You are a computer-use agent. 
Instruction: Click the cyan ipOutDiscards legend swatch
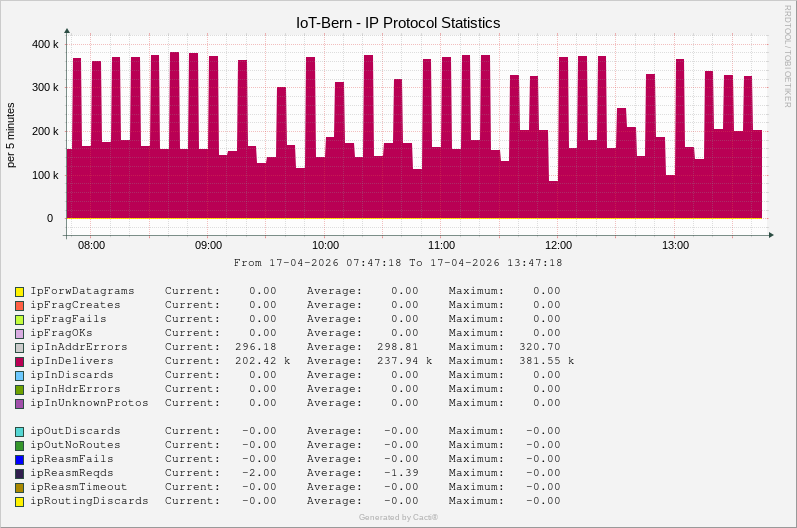click(x=19, y=431)
